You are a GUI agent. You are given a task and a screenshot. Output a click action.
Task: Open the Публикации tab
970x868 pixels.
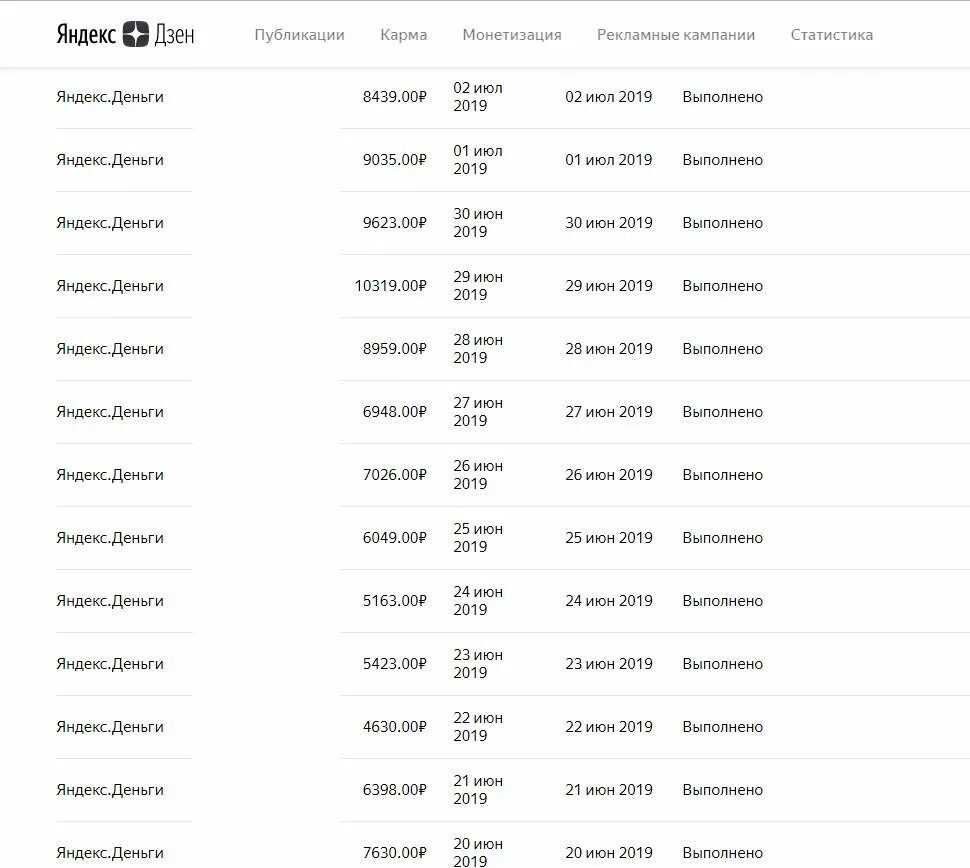[x=299, y=35]
